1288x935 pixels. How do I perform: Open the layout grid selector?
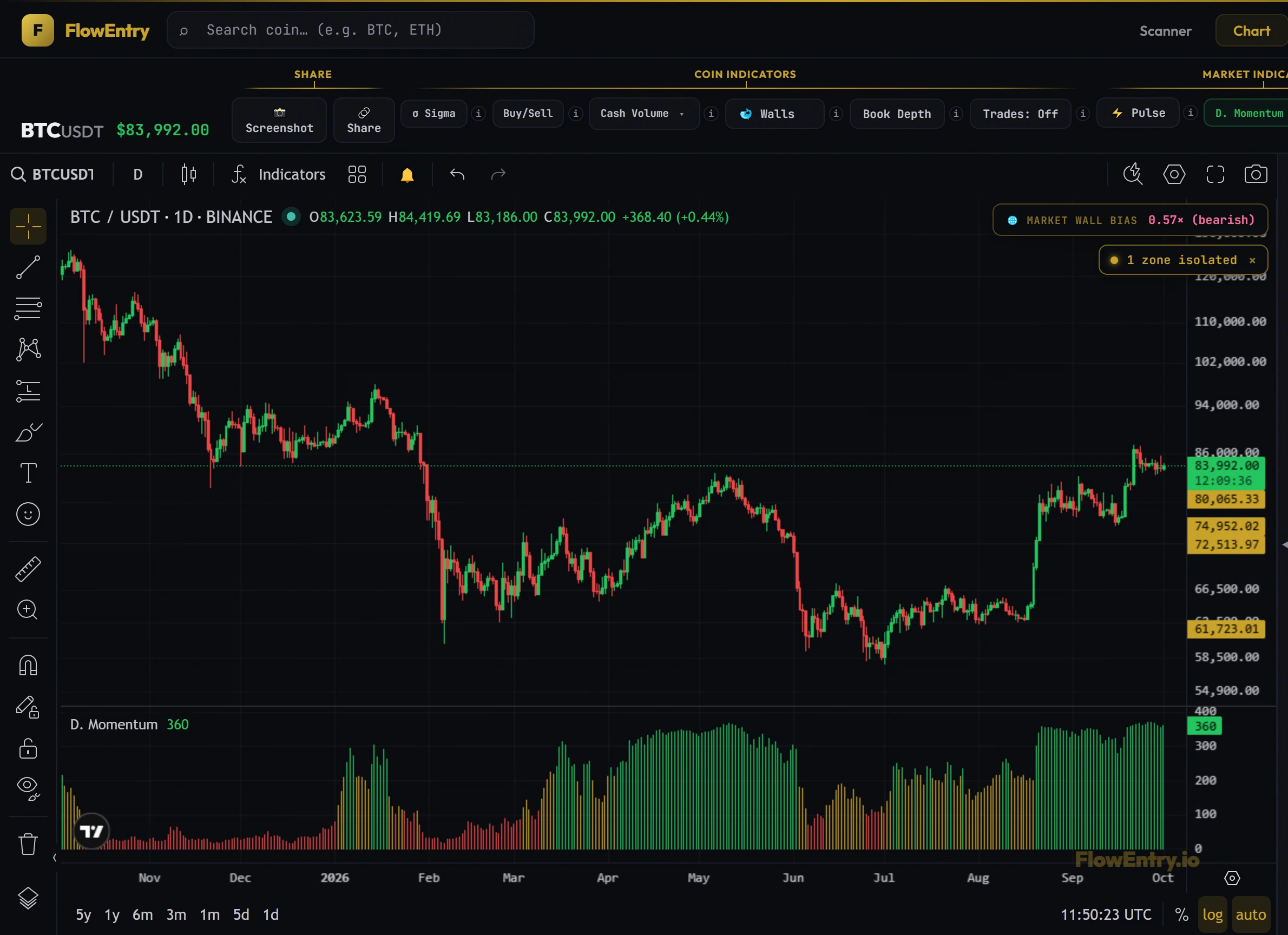pos(357,174)
